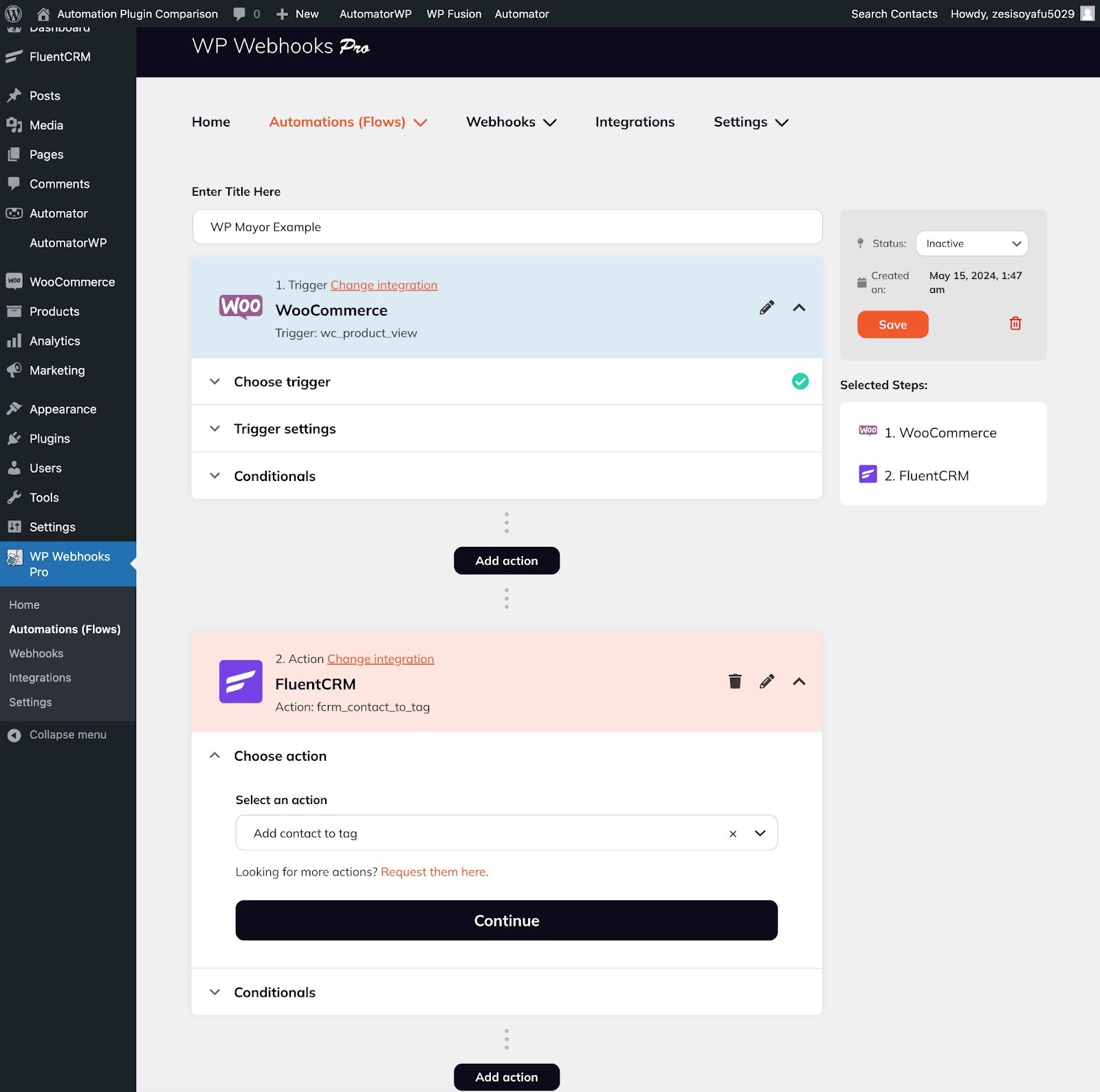Edit the FluentCRM action with pencil icon
Screen dimensions: 1100x1092
pos(767,682)
